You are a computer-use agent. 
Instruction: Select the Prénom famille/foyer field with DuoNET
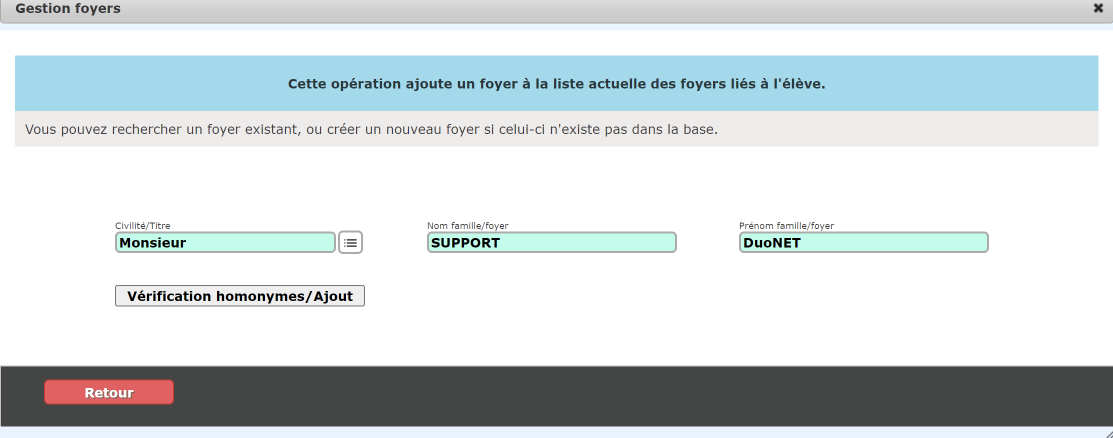tap(863, 242)
